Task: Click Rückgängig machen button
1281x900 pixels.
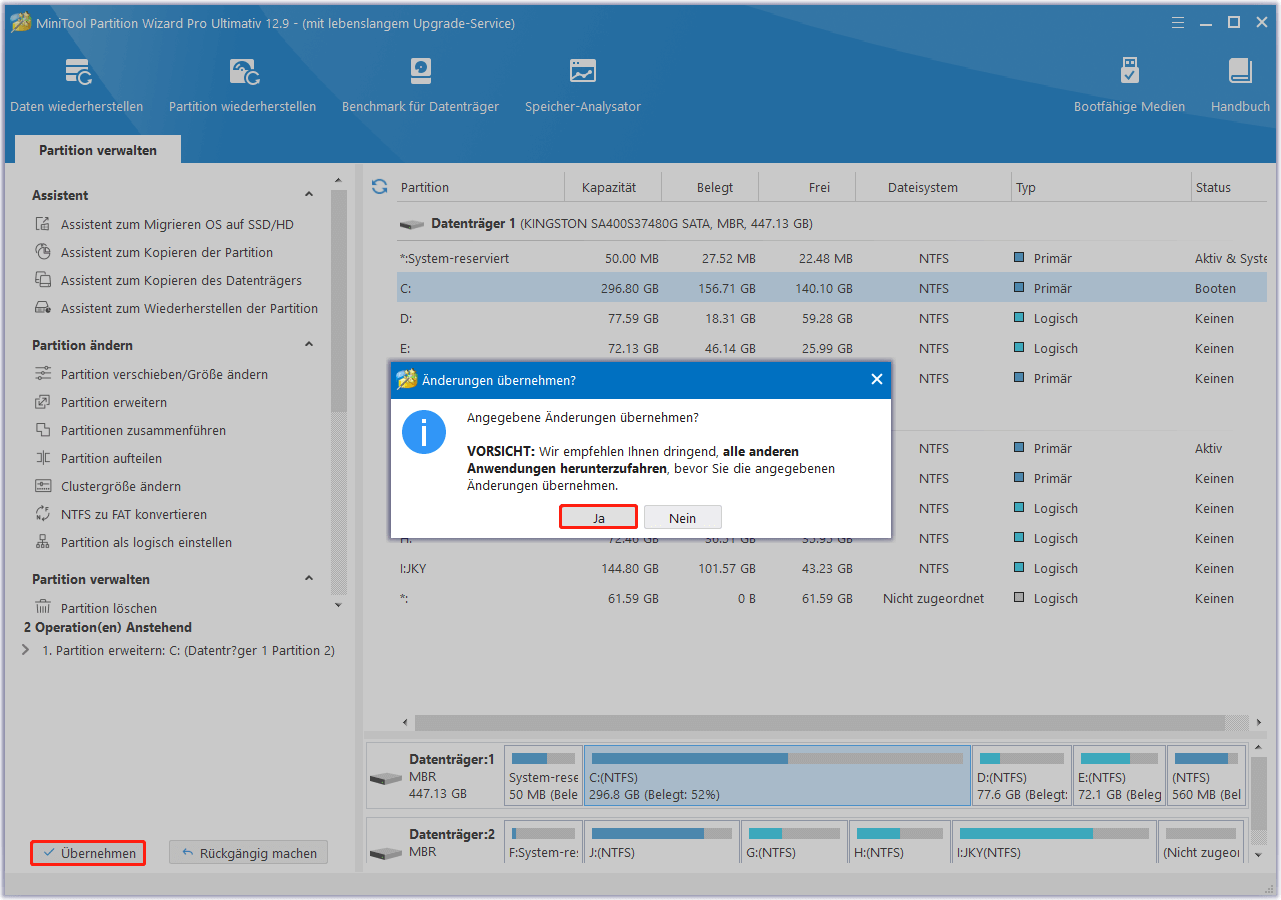Action: [x=248, y=853]
